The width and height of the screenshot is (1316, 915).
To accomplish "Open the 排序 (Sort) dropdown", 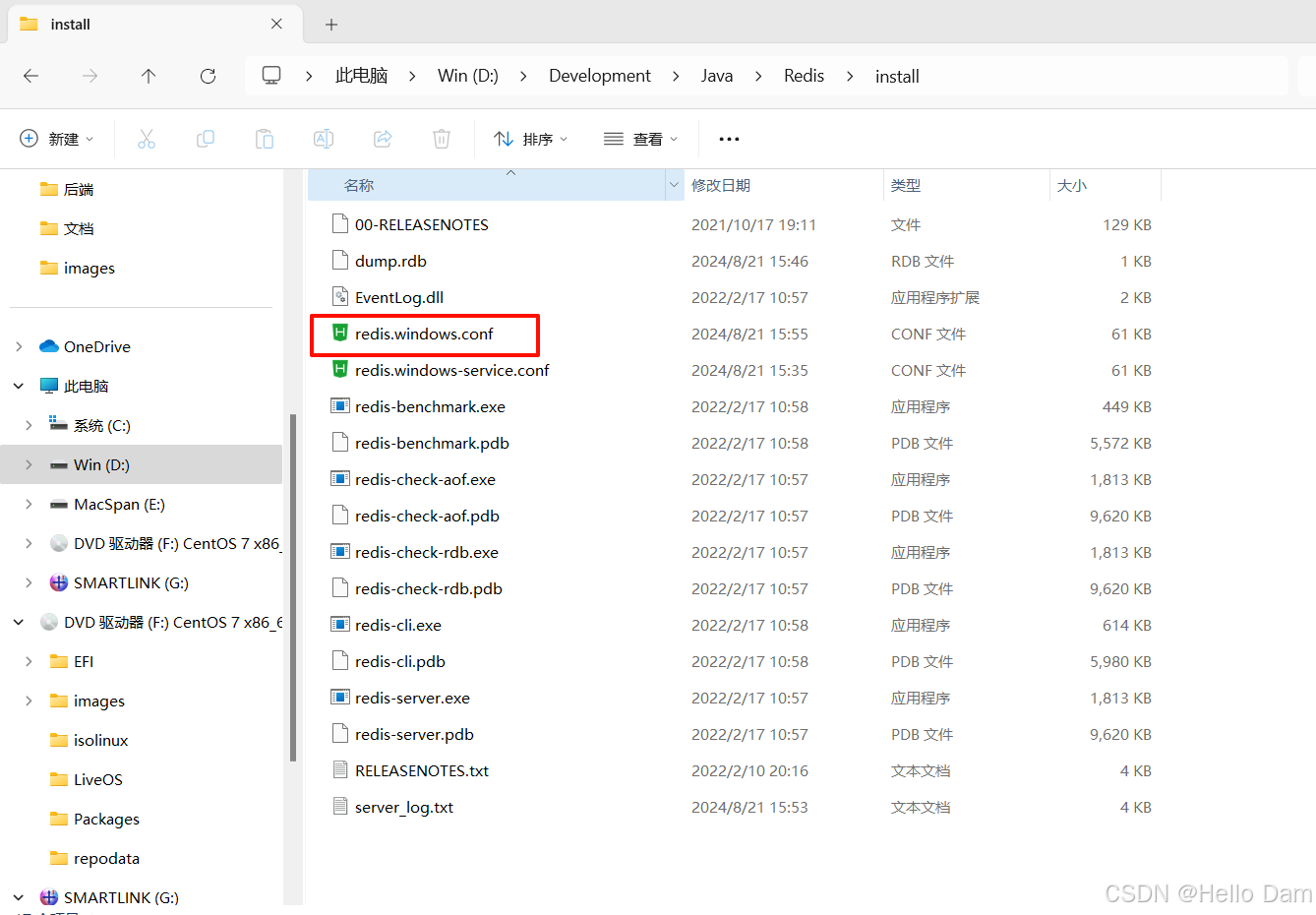I will (531, 139).
